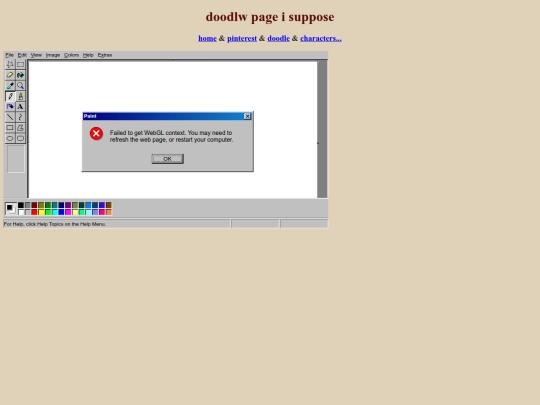Image resolution: width=540 pixels, height=405 pixels.
Task: Select the Line tool
Action: click(10, 117)
